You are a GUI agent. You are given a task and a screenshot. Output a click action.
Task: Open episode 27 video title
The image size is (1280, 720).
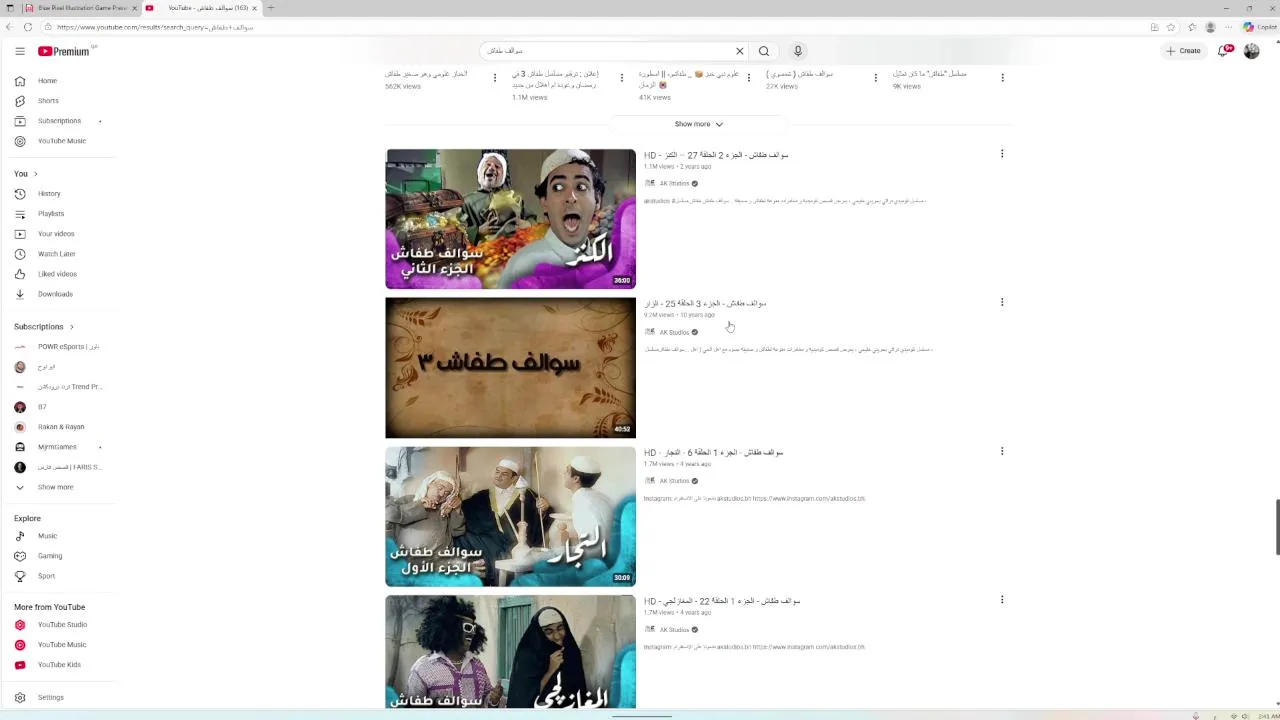716,155
